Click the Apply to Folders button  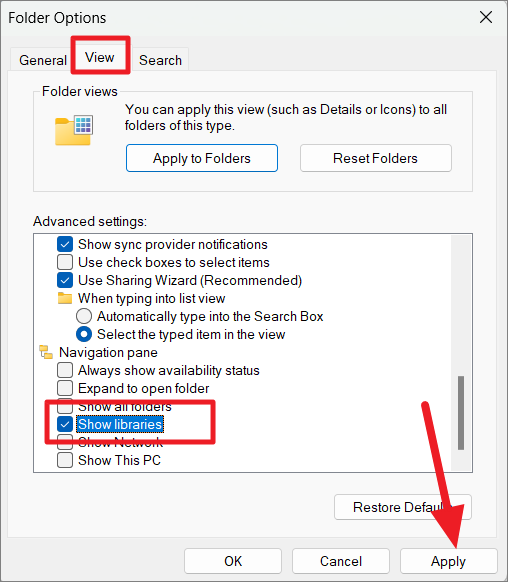click(x=202, y=158)
